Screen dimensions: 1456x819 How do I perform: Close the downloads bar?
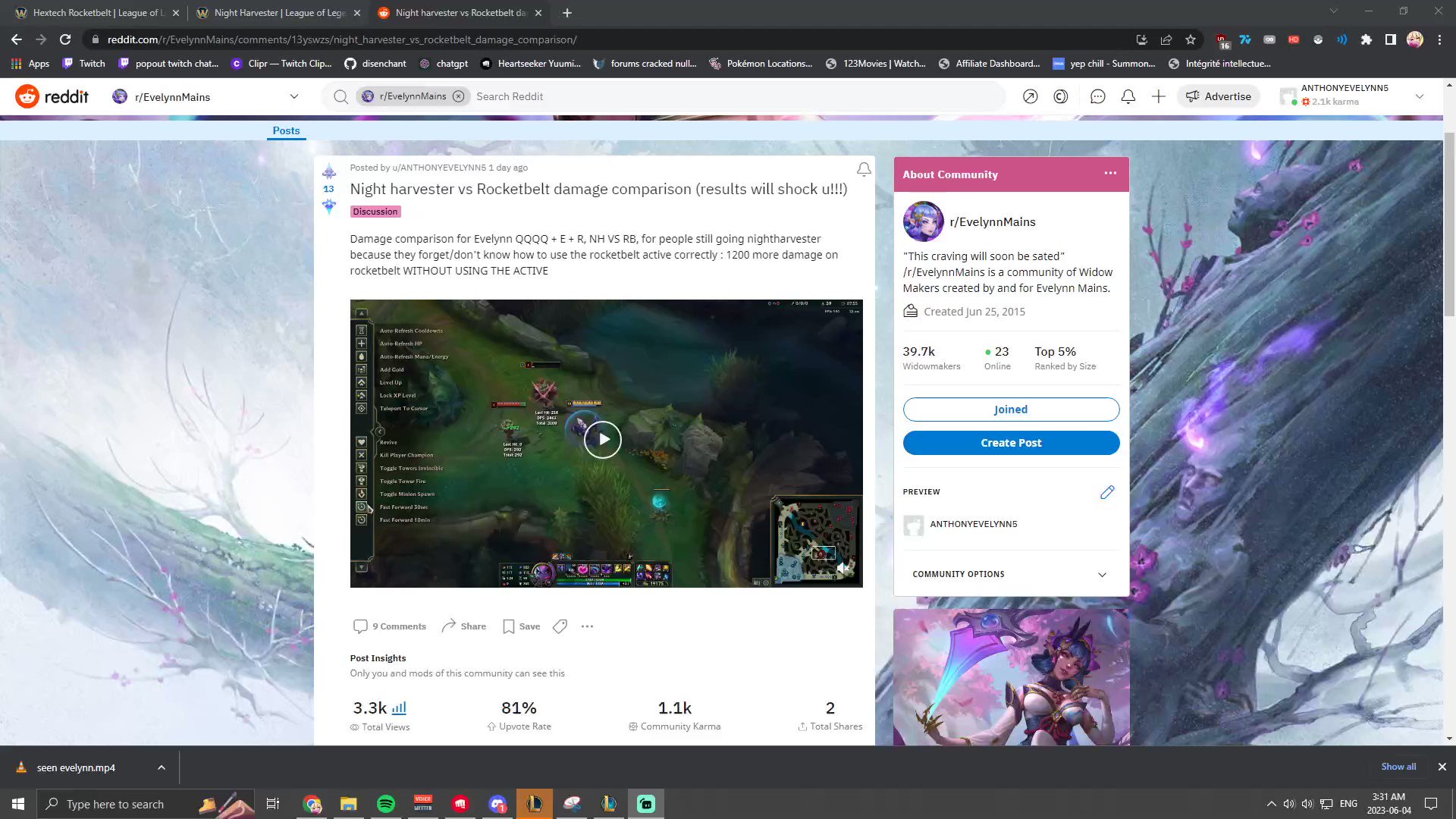coord(1442,767)
